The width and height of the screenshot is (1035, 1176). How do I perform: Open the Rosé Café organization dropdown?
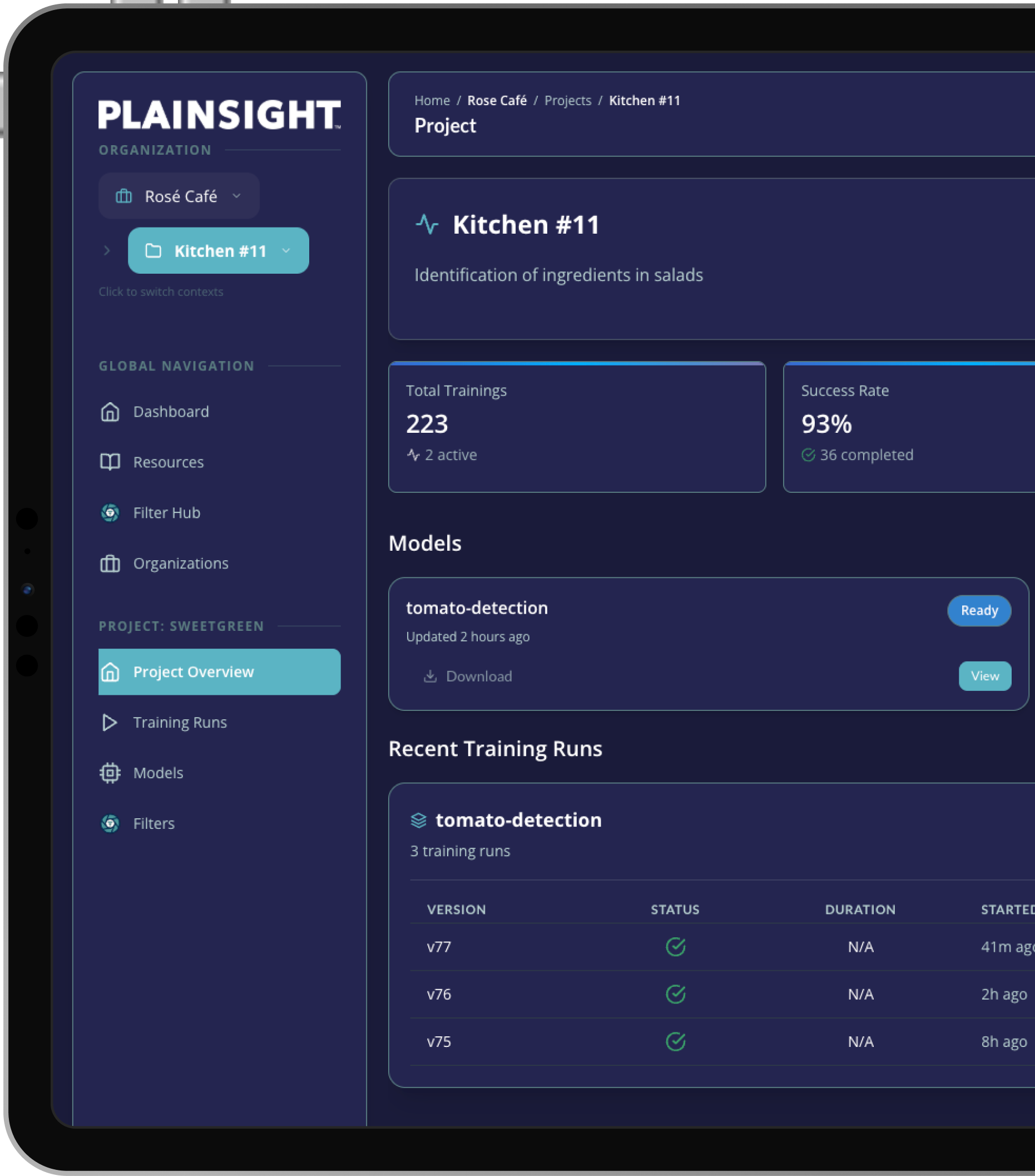[x=179, y=196]
